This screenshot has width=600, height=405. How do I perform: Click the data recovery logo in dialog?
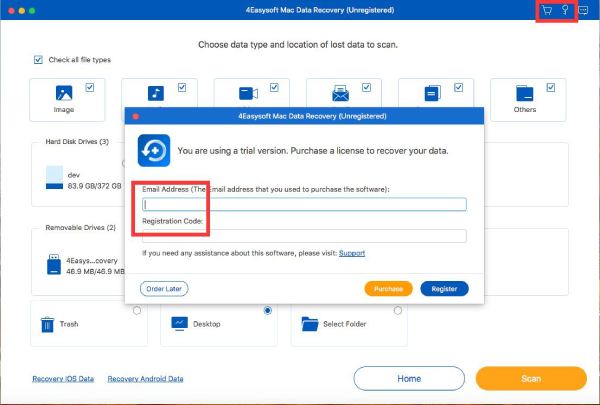tap(154, 150)
